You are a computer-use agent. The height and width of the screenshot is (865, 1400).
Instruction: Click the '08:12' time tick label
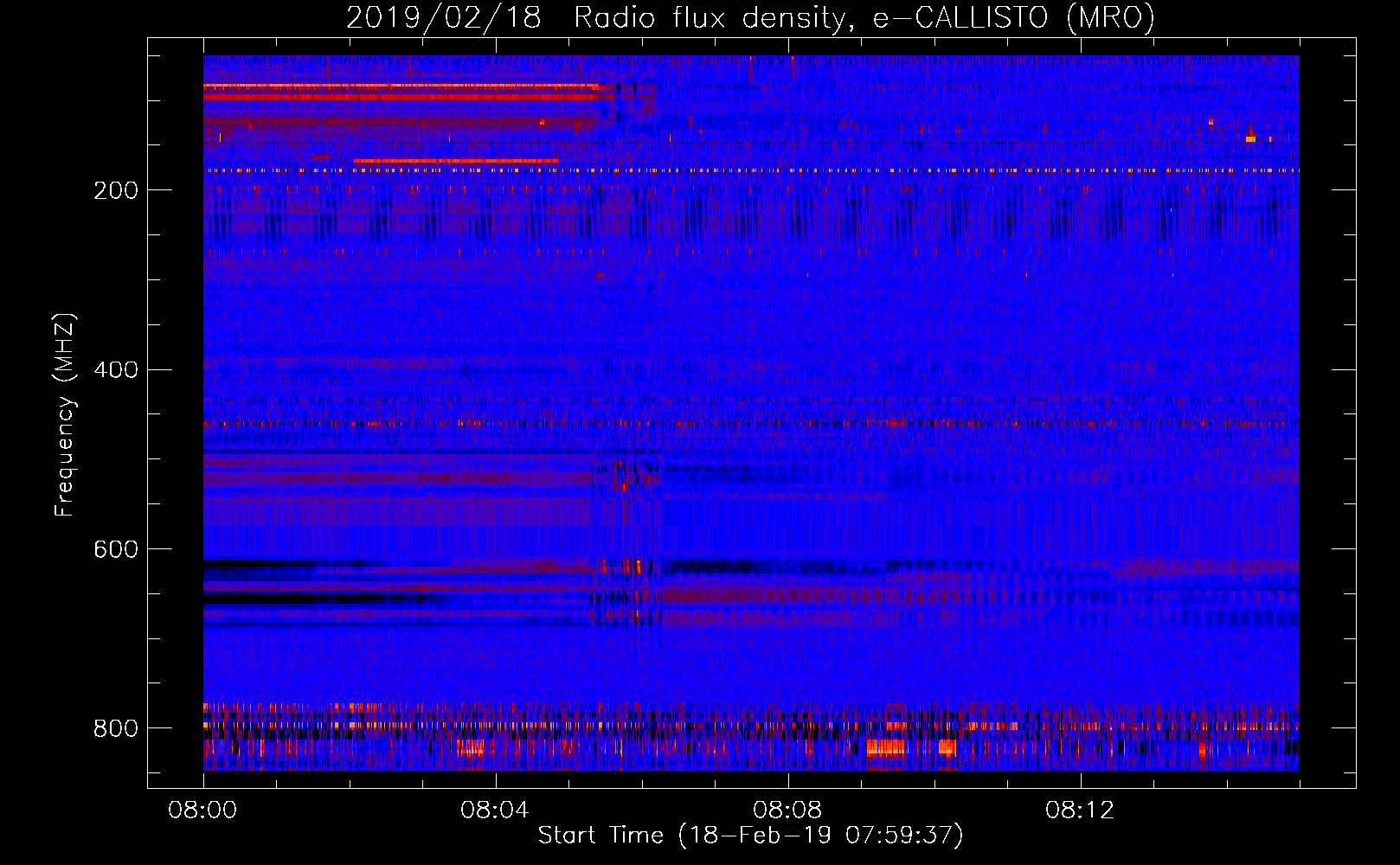click(1080, 811)
